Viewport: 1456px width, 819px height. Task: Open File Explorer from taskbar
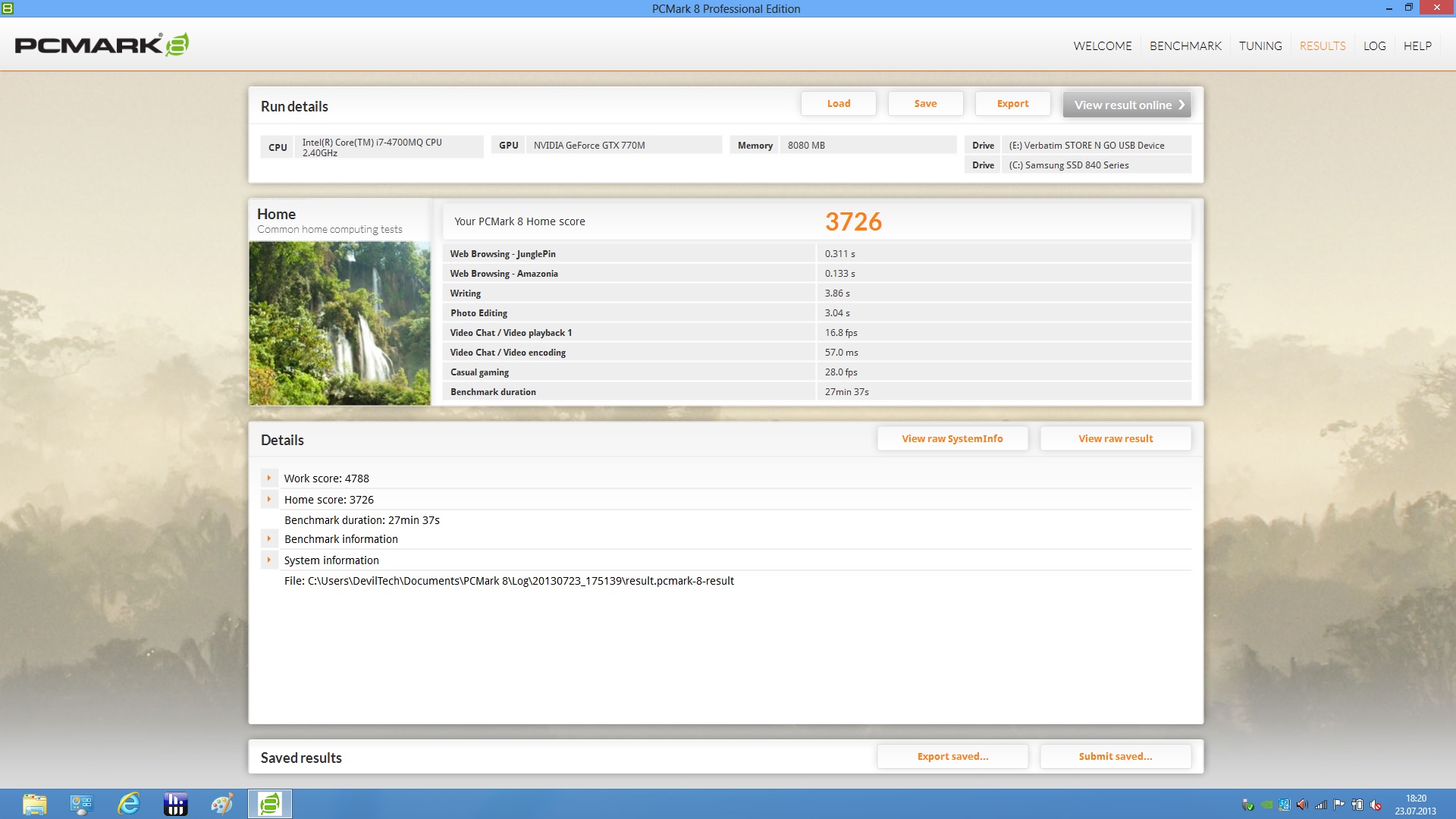pyautogui.click(x=35, y=804)
